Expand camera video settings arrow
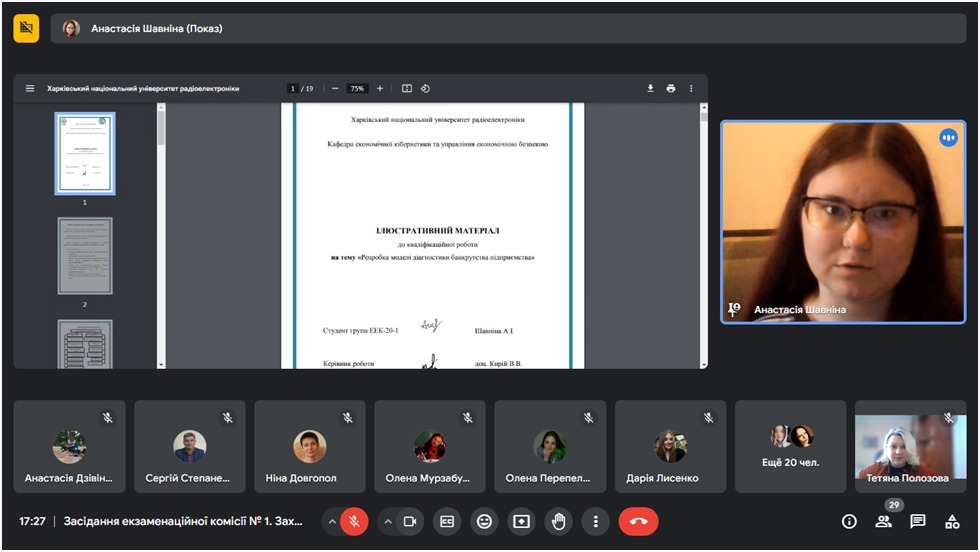 coord(387,521)
